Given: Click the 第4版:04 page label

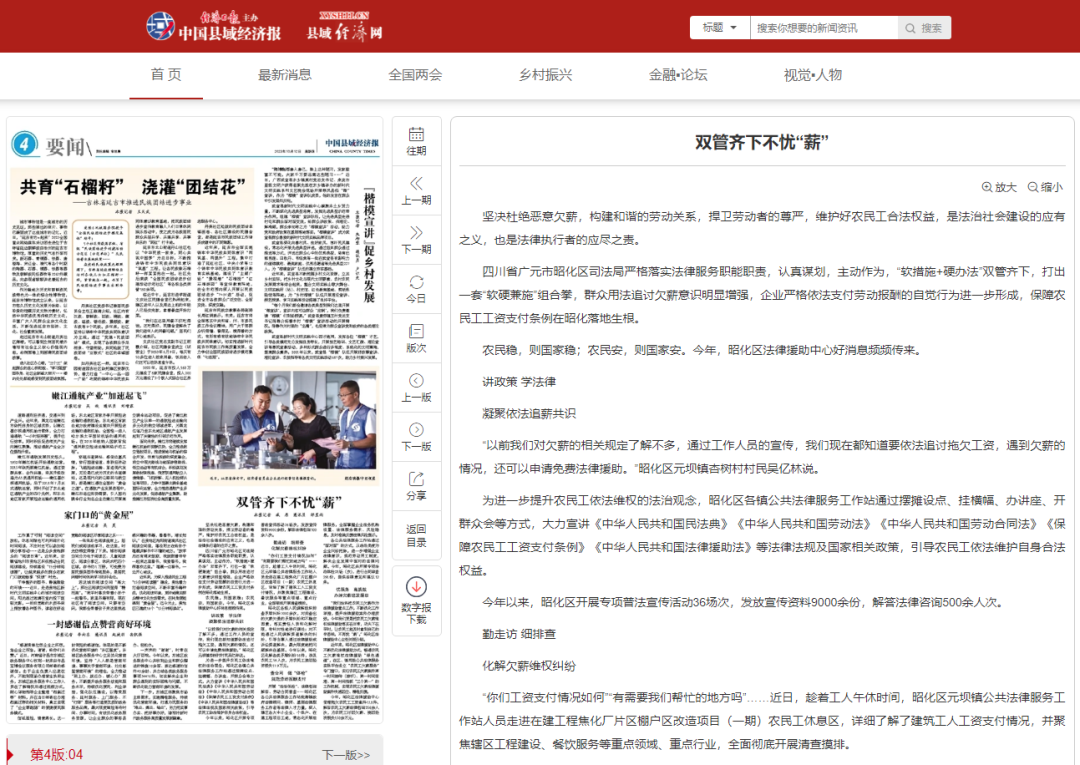Looking at the screenshot, I should [x=56, y=755].
